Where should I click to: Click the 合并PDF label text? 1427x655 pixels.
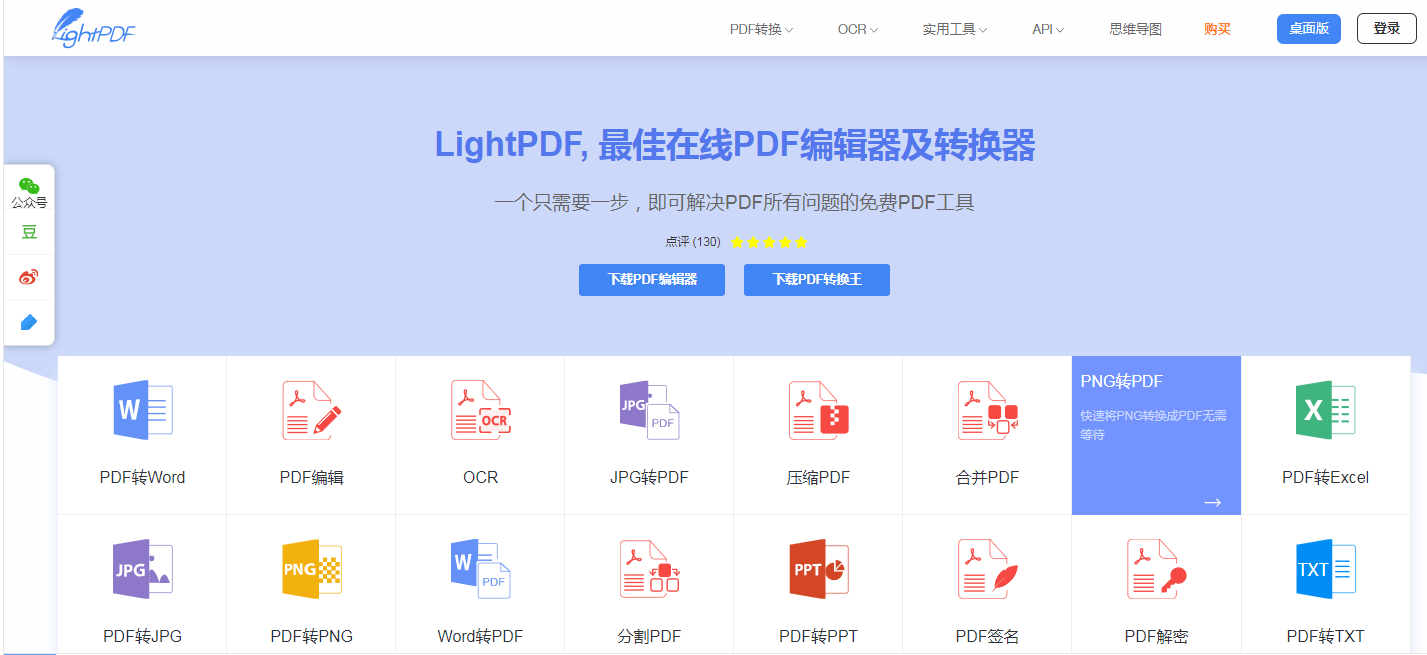coord(987,477)
